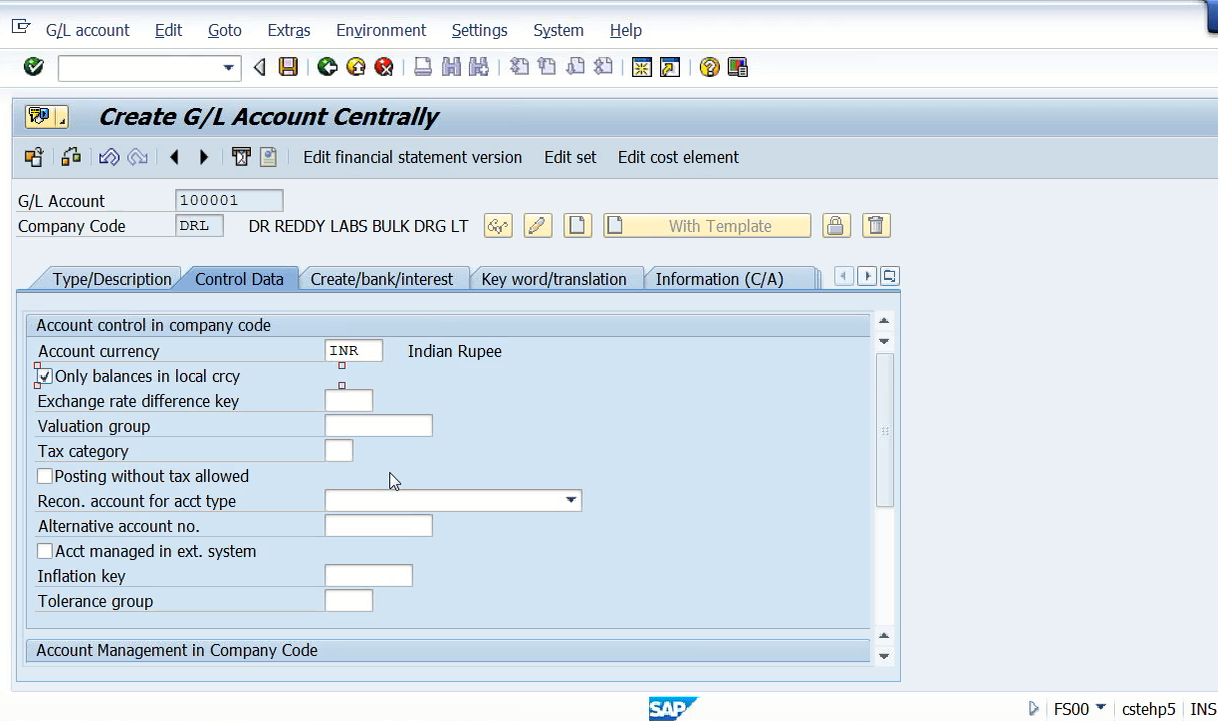Click the Last Page icon
The image size is (1218, 721).
pyautogui.click(x=603, y=67)
